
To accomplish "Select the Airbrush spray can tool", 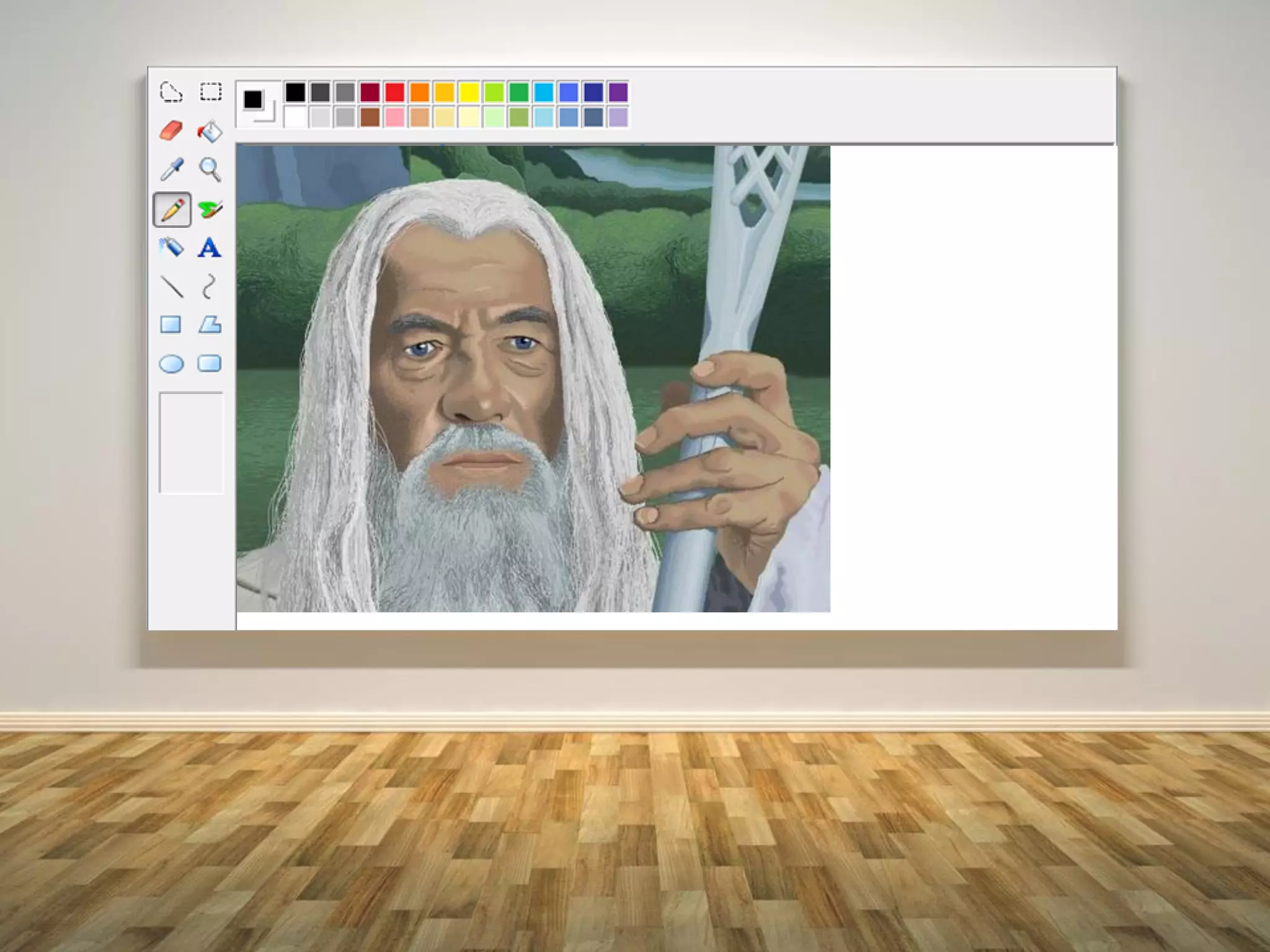I will (x=171, y=247).
